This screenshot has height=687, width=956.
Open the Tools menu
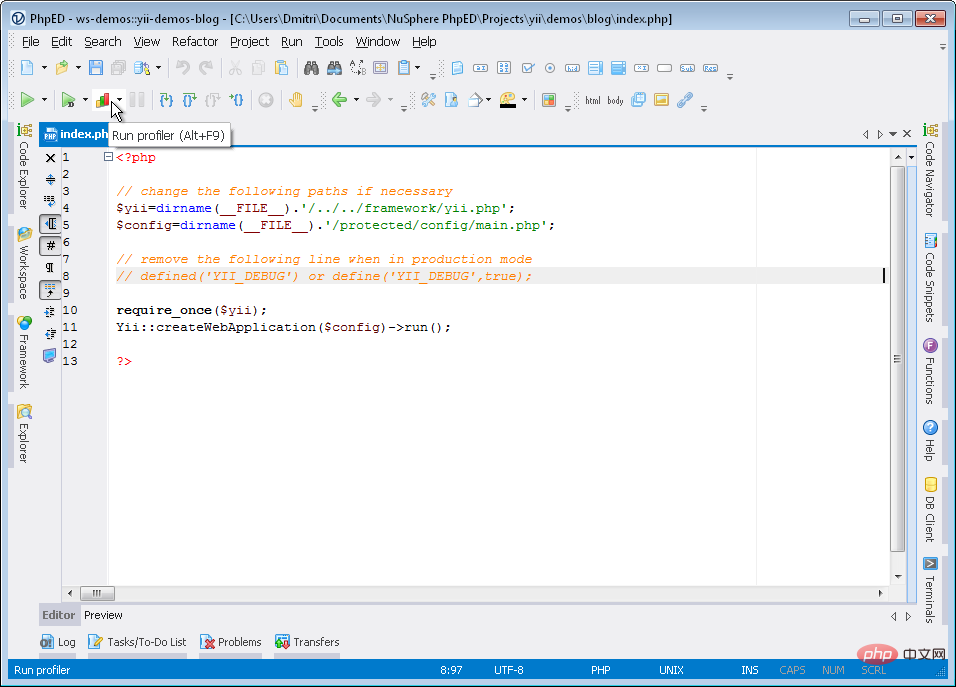pyautogui.click(x=329, y=41)
